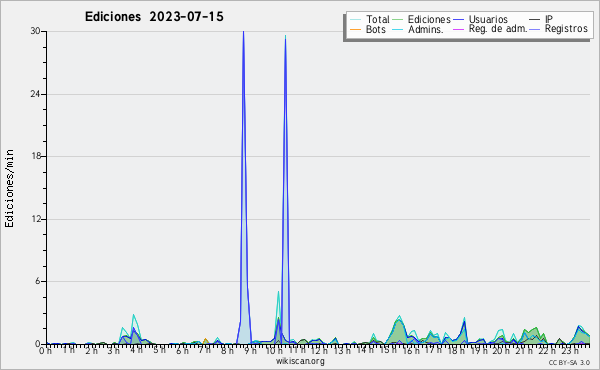The image size is (600, 370).
Task: Click the Admins. legend entry
Action: click(x=418, y=29)
